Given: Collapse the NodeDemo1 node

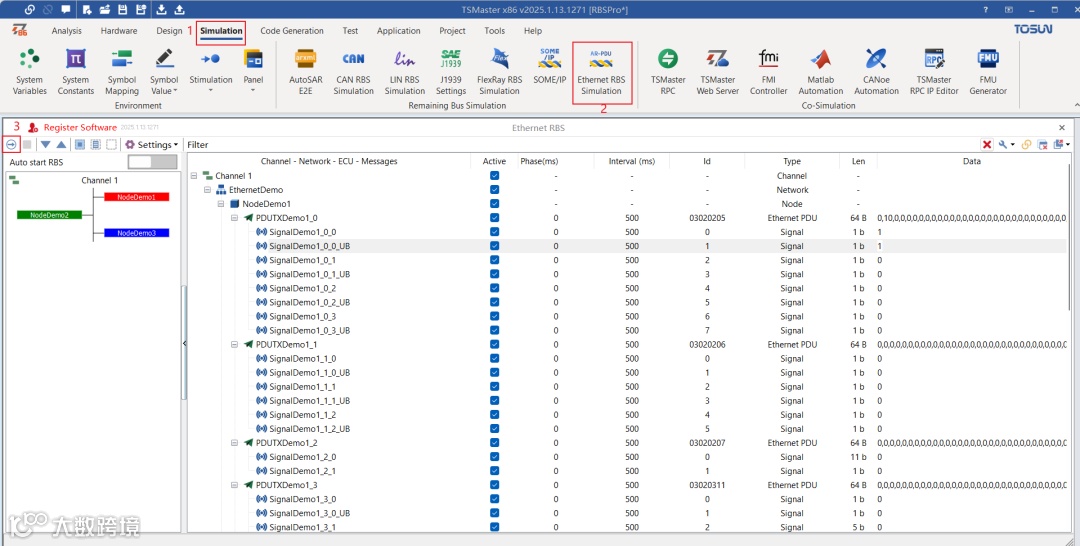Looking at the screenshot, I should [221, 204].
